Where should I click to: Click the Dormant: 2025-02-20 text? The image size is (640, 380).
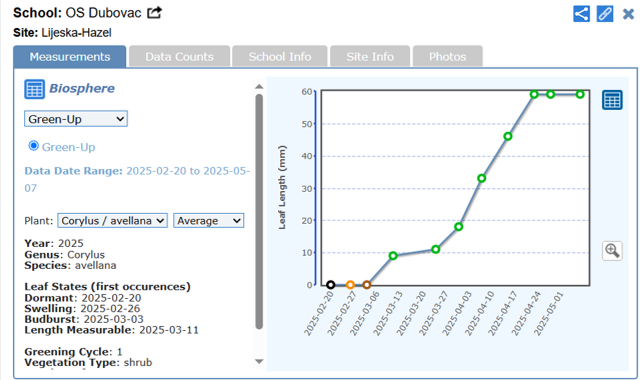83,298
